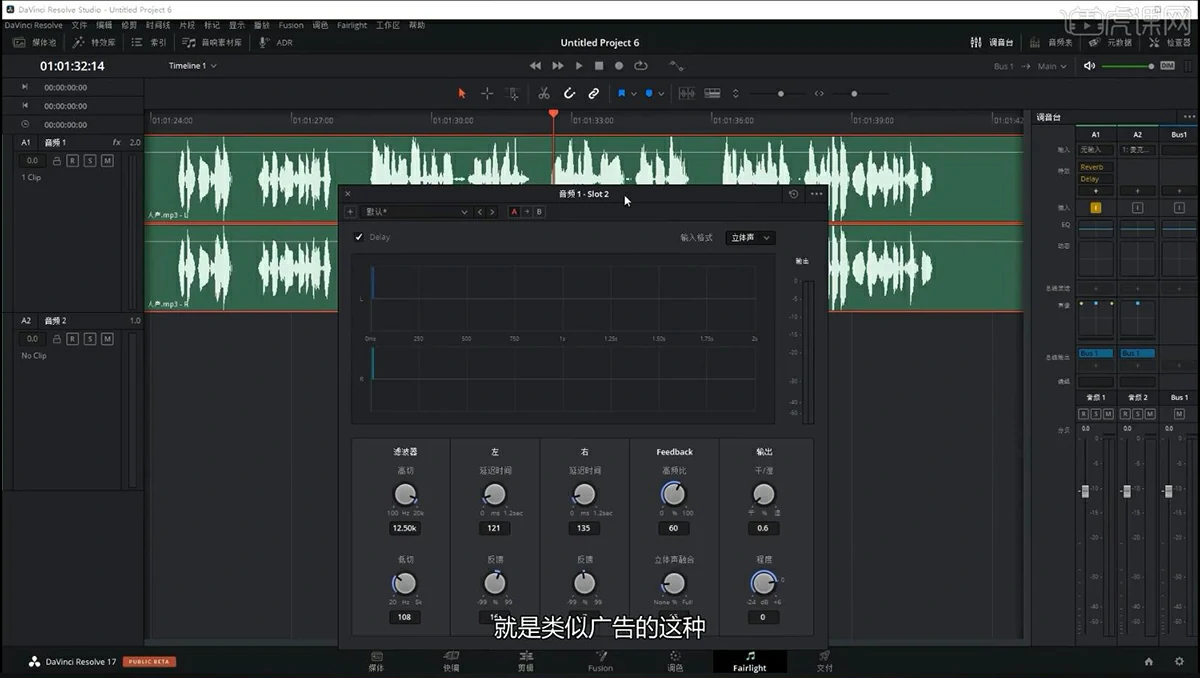Image resolution: width=1200 pixels, height=678 pixels.
Task: Click the rewind transport button
Action: [535, 66]
